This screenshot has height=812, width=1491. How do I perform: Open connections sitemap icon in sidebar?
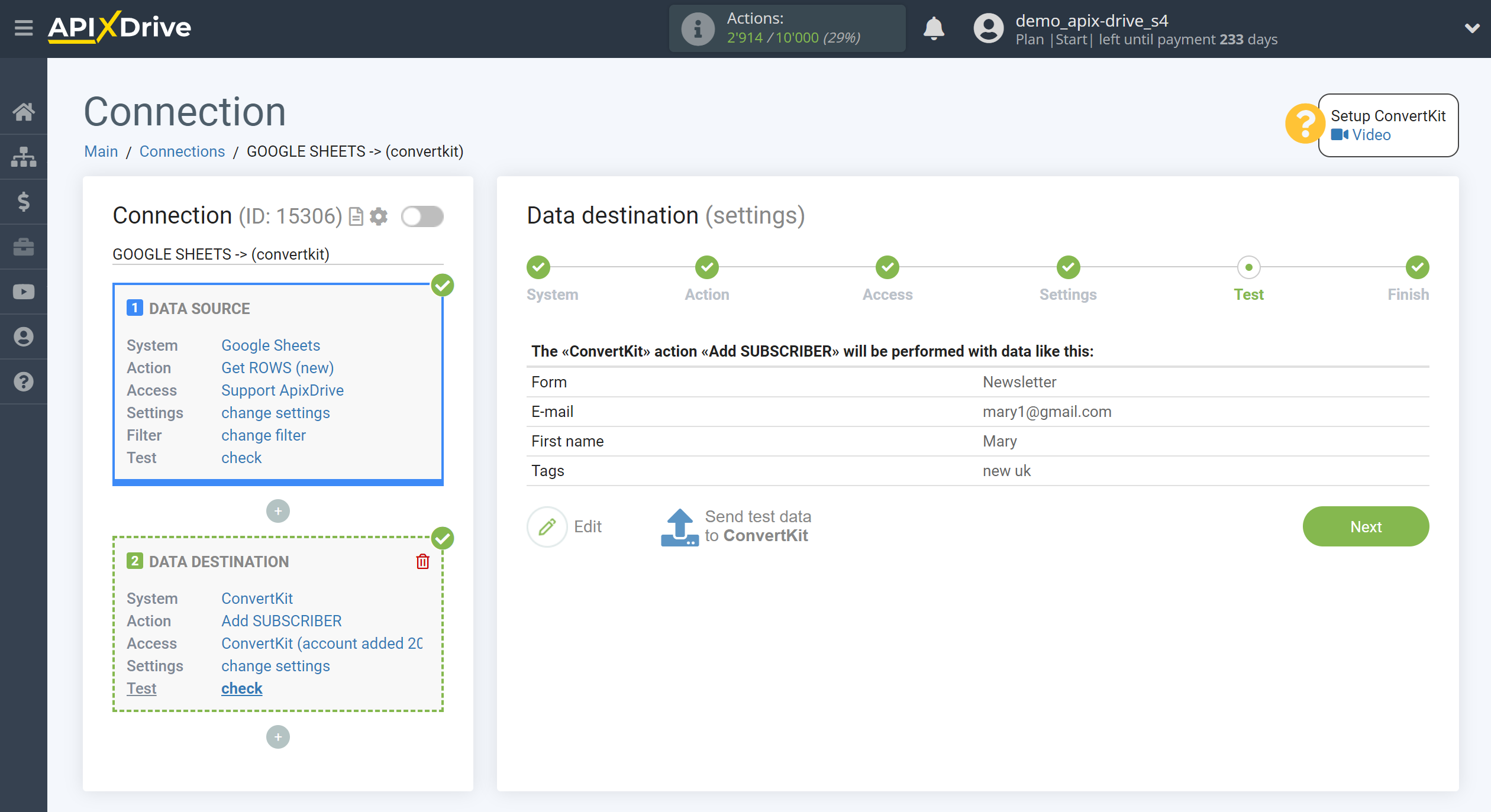coord(24,157)
